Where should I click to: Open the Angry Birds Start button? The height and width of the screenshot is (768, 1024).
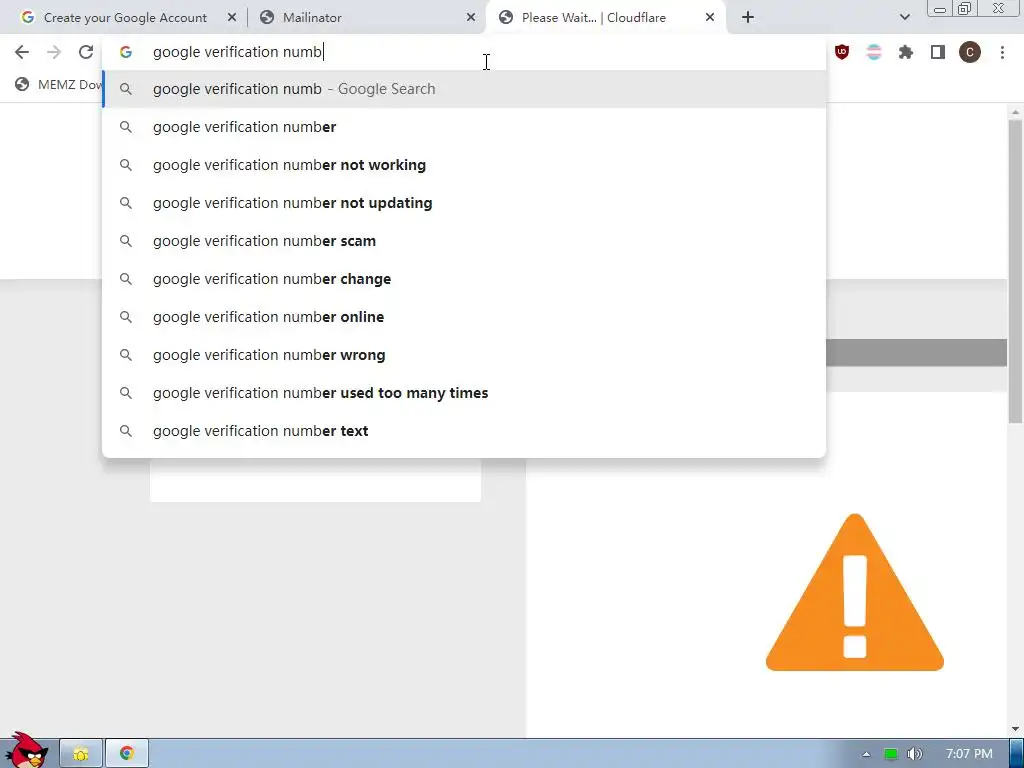click(27, 751)
